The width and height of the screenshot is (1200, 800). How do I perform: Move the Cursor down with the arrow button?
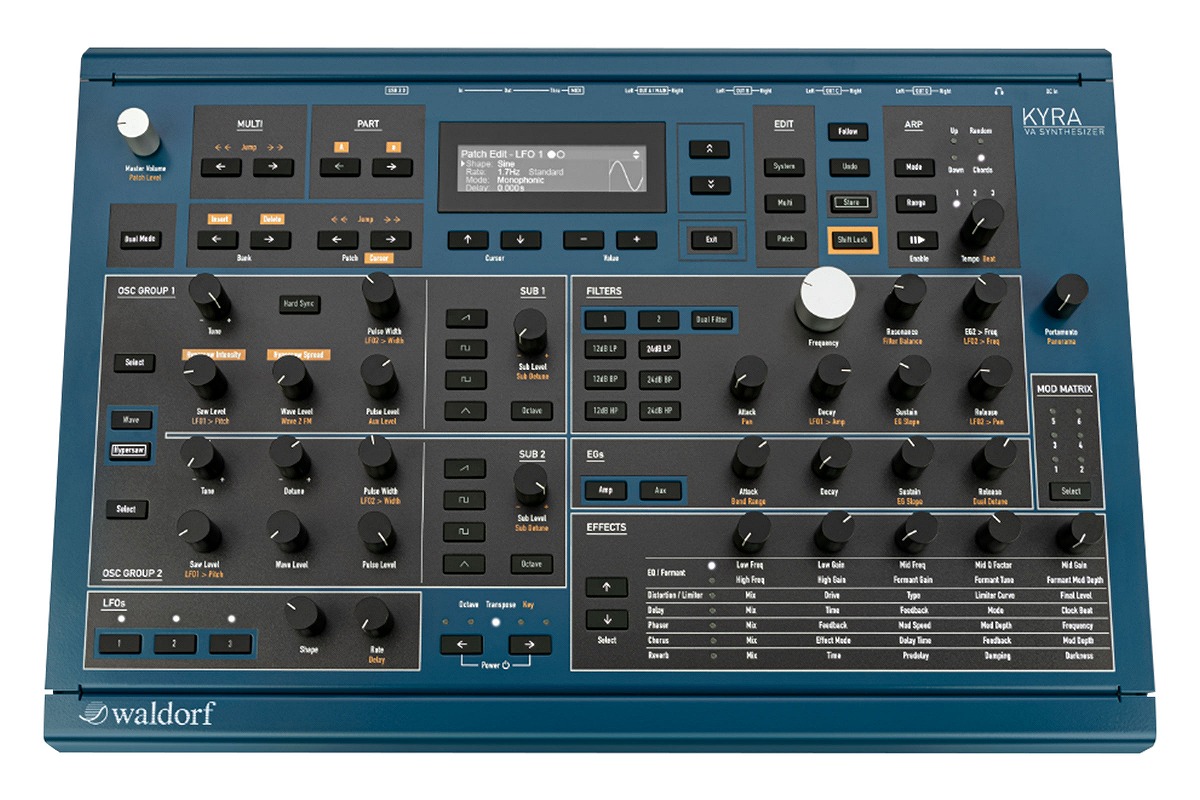[520, 240]
